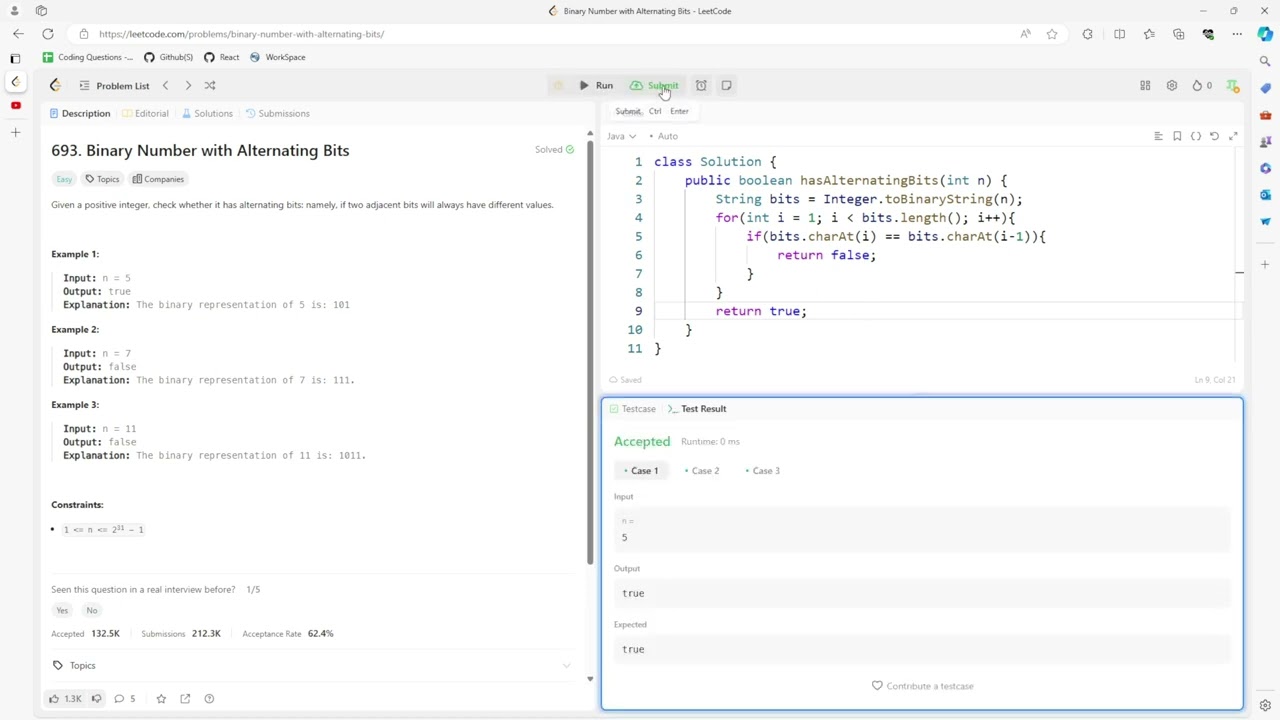This screenshot has height=720, width=1280.
Task: Click Contribute a testcase link
Action: coord(922,686)
